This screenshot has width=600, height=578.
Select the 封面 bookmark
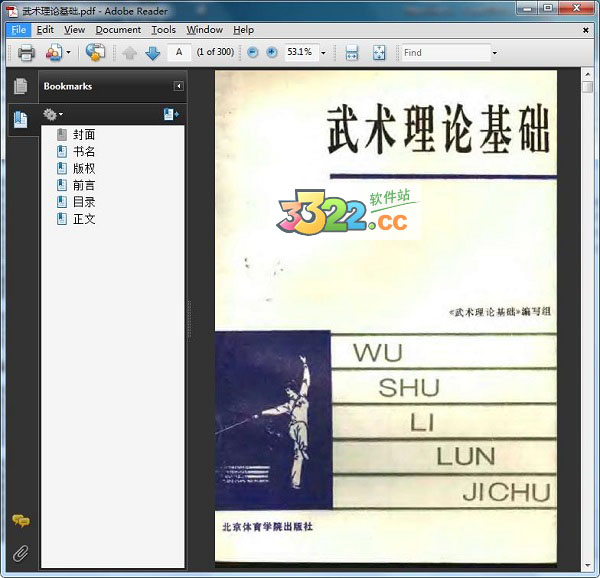click(x=84, y=134)
